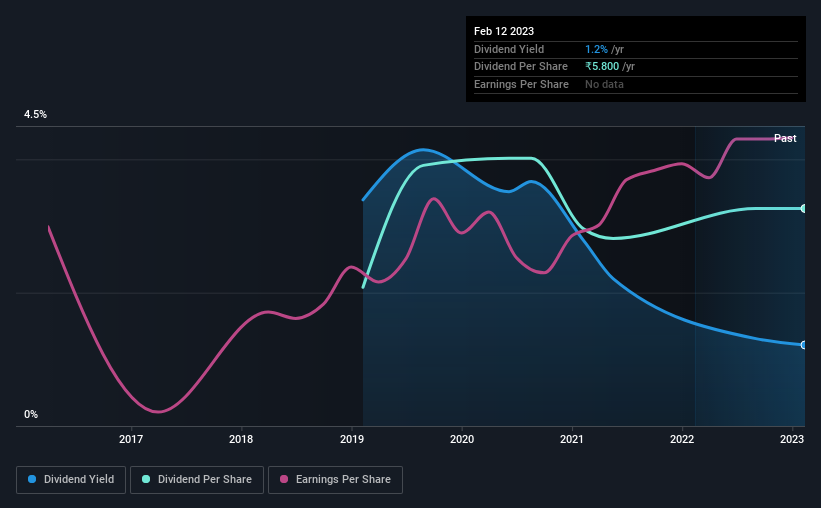Select the 2023 x-axis label
Viewport: 821px width, 508px height.
(792, 439)
